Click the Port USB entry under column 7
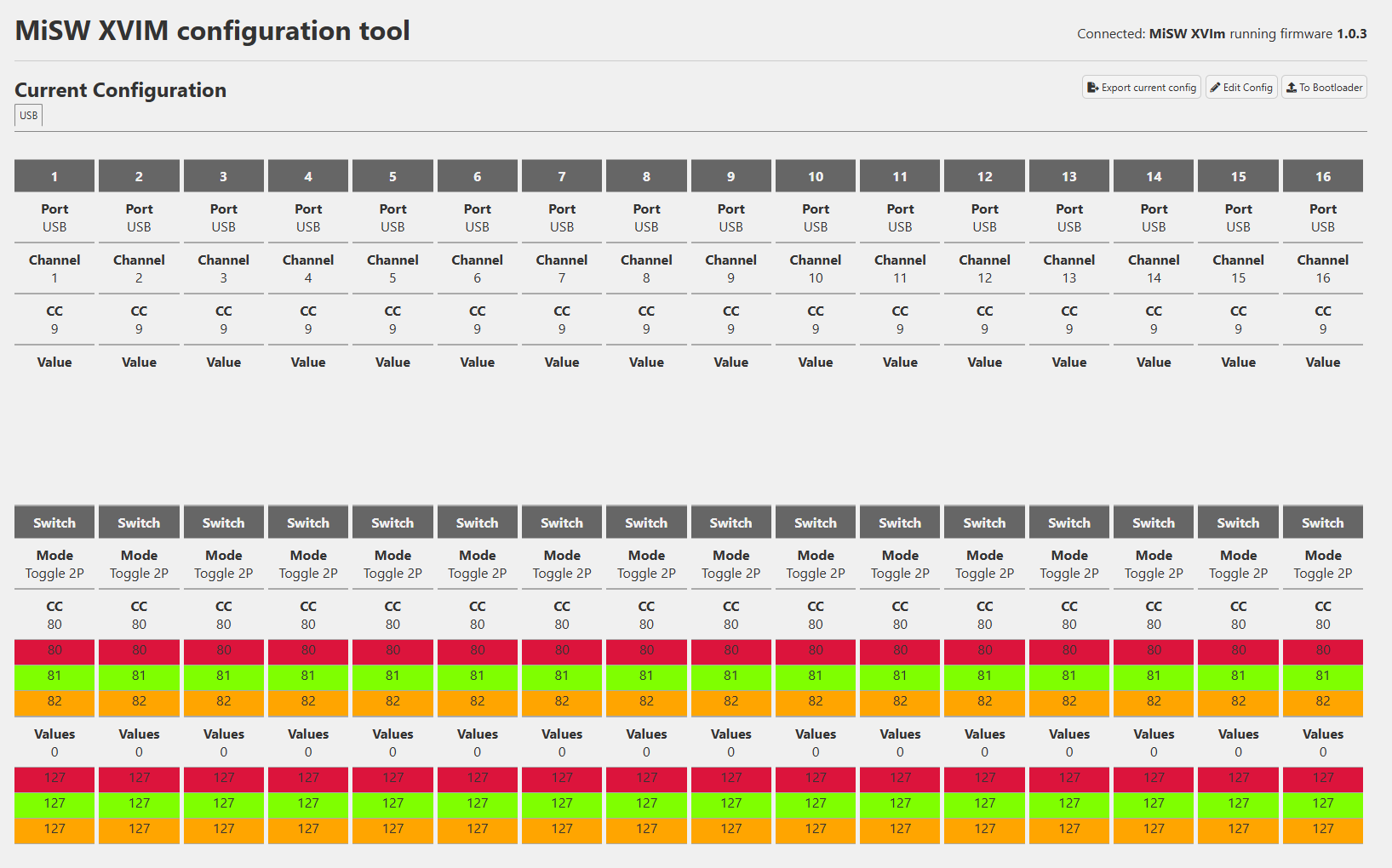1392x868 pixels. [x=562, y=218]
